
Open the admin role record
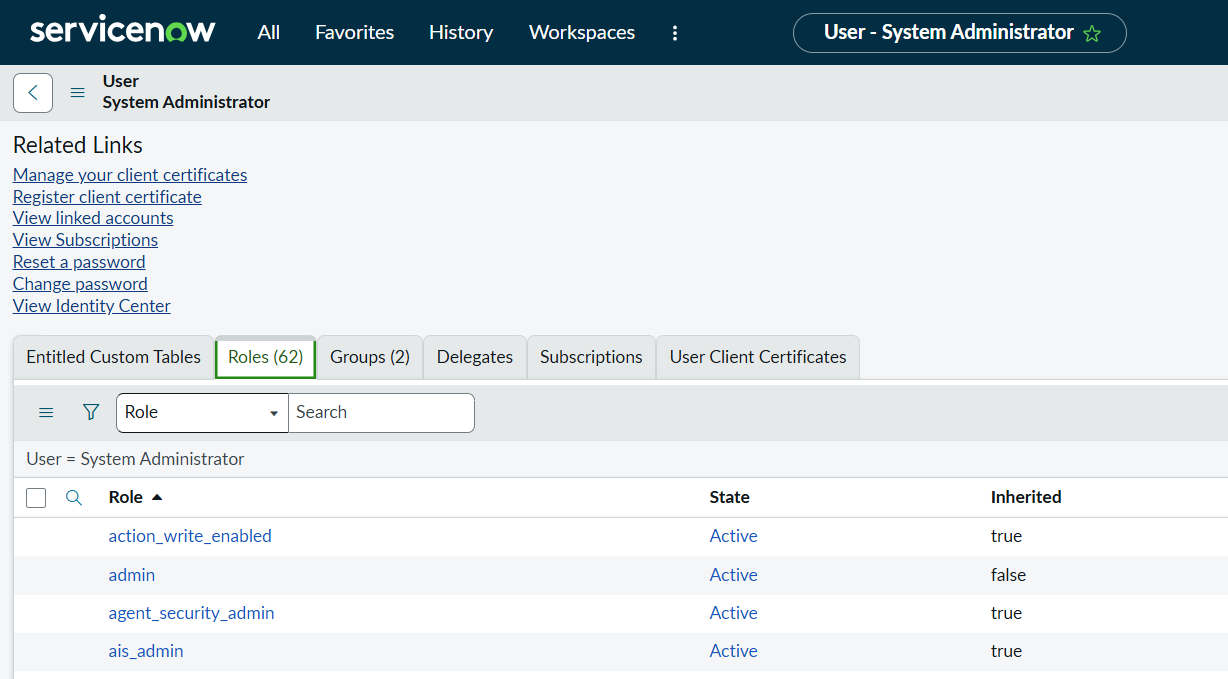(131, 574)
